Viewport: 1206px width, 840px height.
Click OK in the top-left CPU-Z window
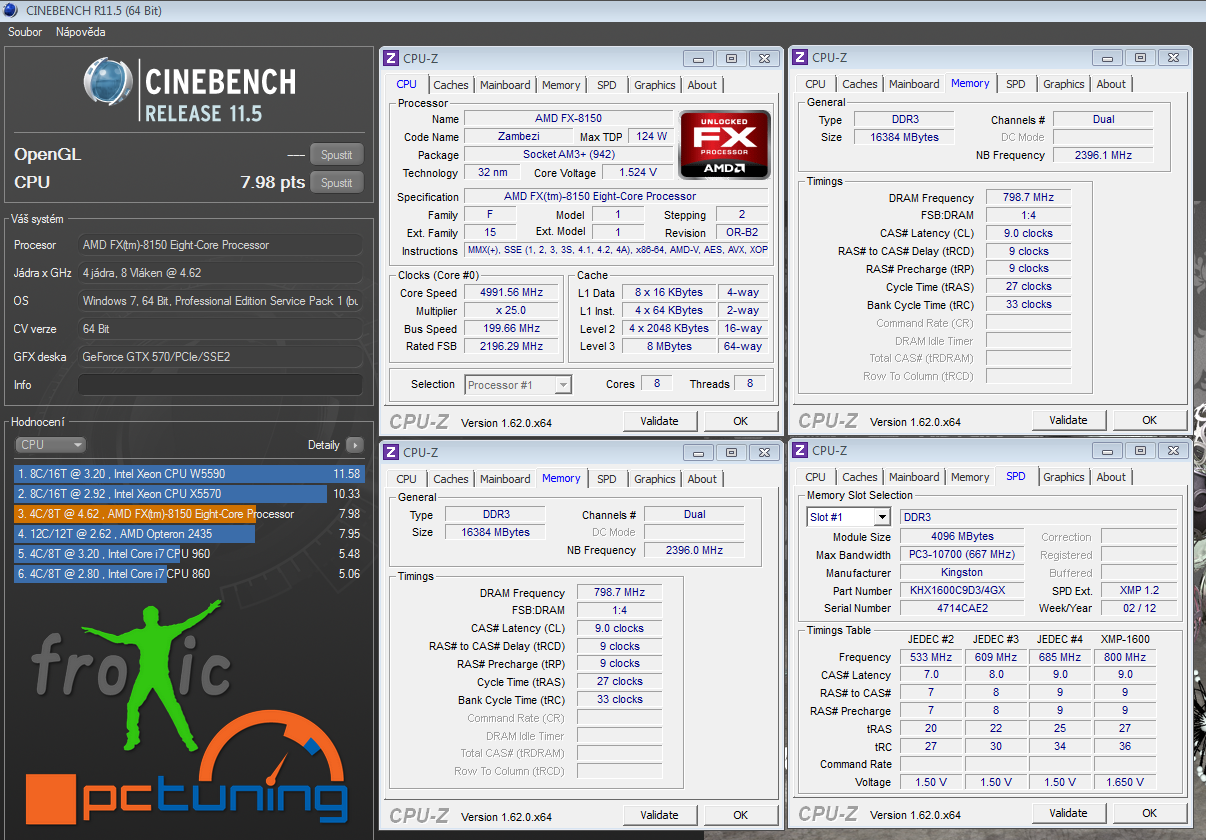tap(740, 421)
